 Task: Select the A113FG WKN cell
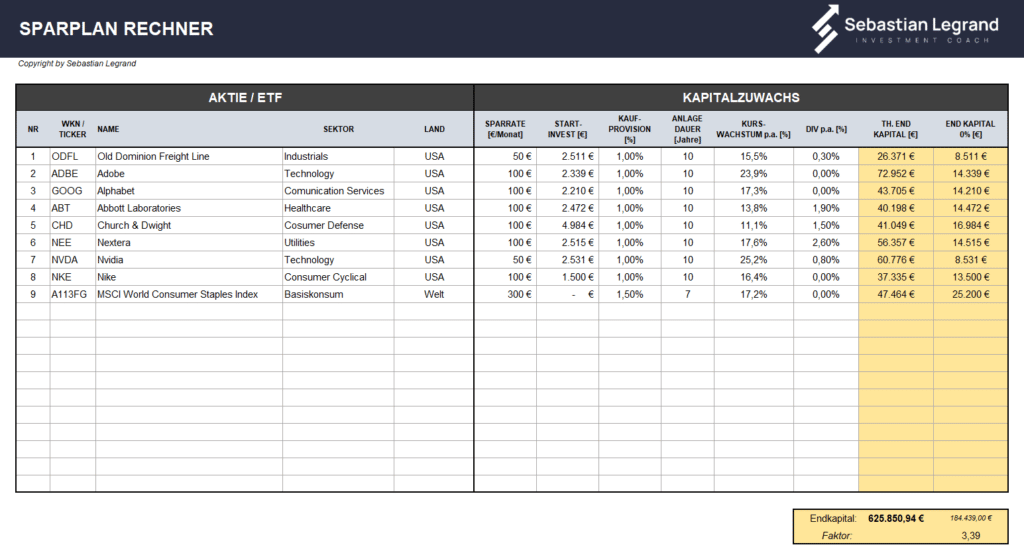72,294
